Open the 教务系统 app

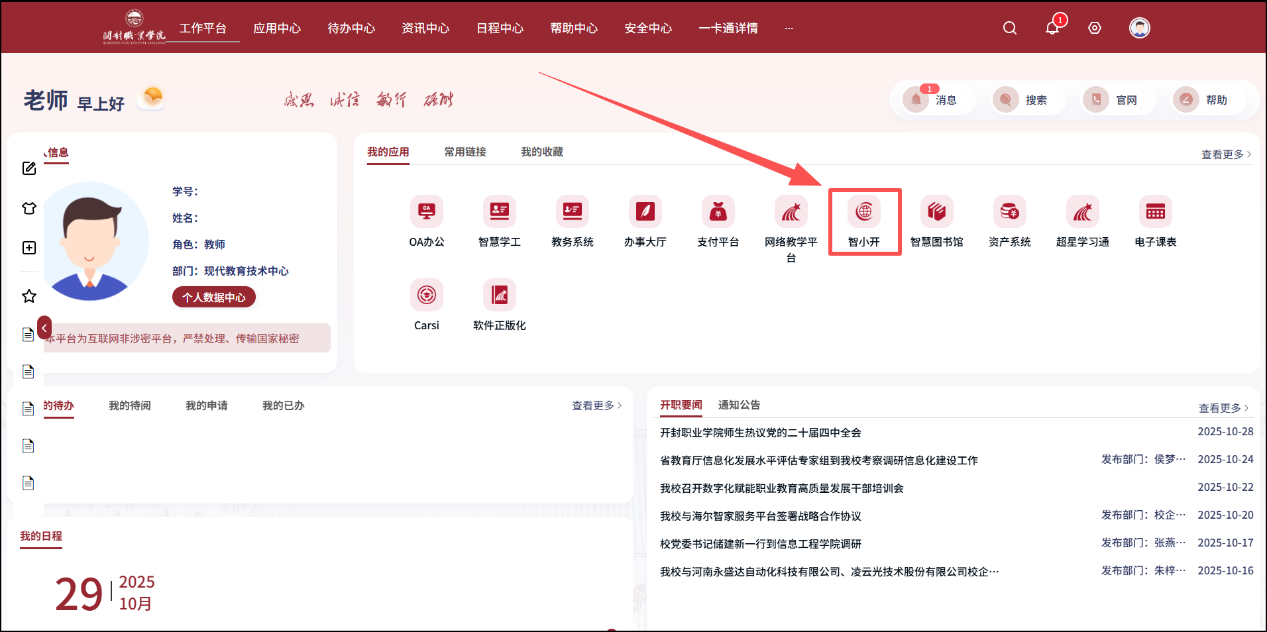572,212
